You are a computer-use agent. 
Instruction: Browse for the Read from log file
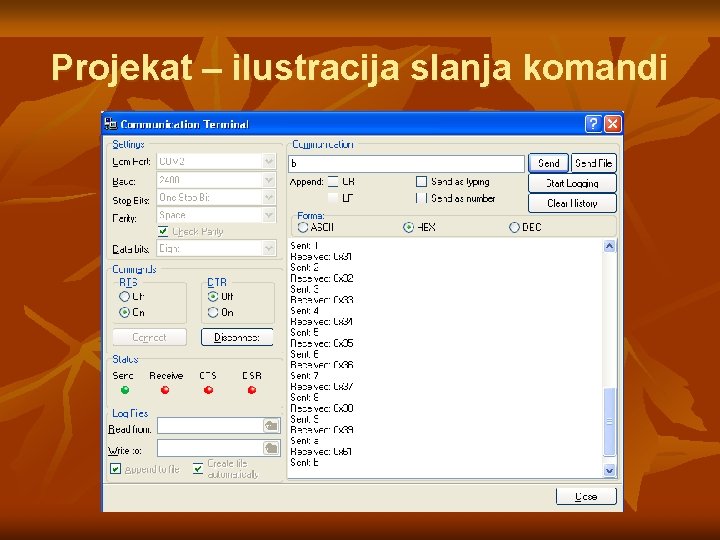click(271, 426)
